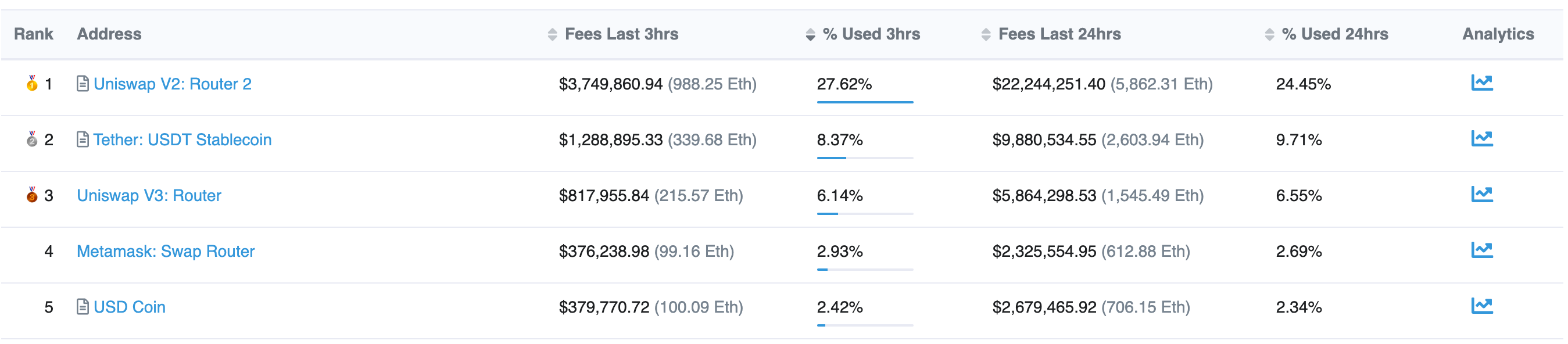Click the Analytics column header
Viewport: 1568px width, 344px height.
point(1498,34)
